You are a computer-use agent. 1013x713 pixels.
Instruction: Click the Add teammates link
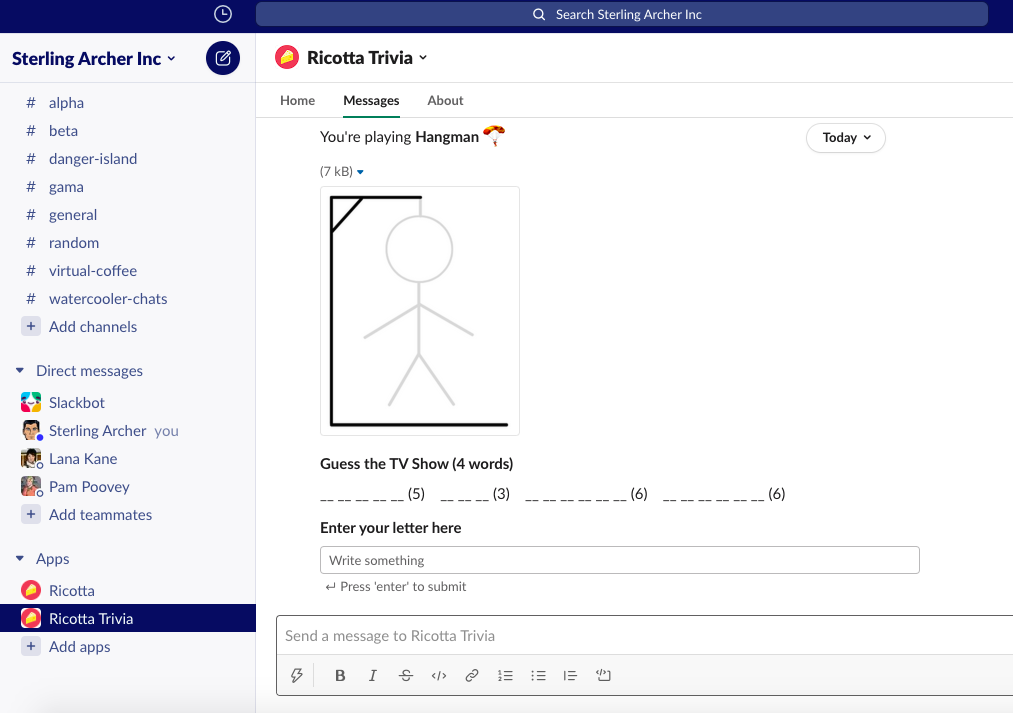tap(100, 515)
